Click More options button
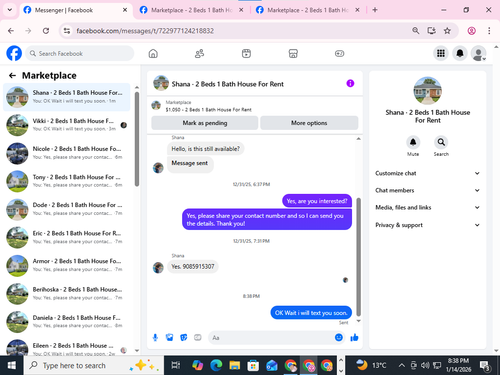This screenshot has height=375, width=500. coord(309,123)
